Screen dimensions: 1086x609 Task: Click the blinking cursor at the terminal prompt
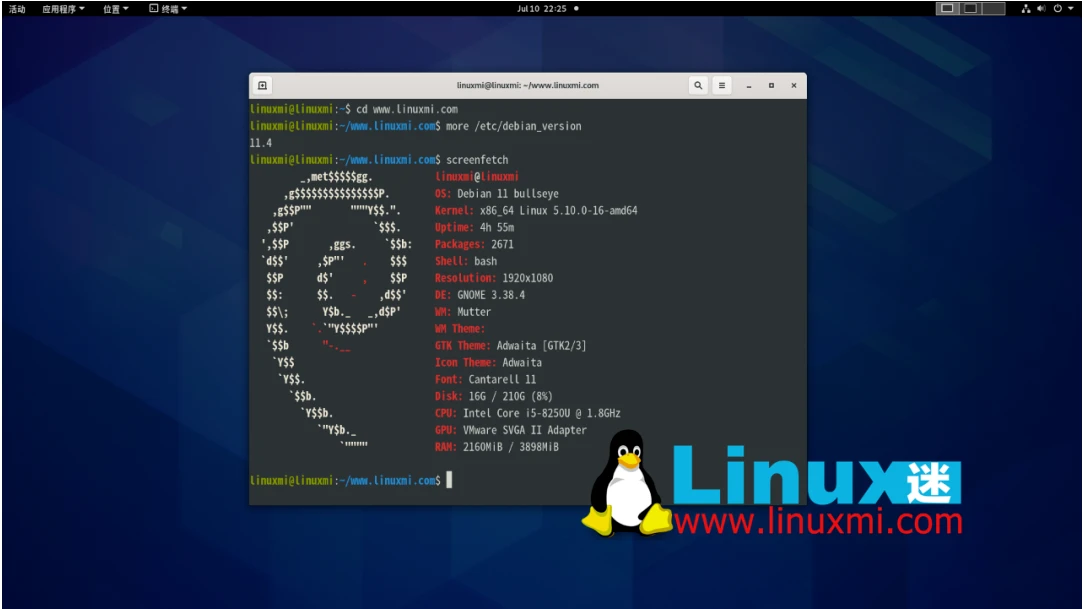447,481
